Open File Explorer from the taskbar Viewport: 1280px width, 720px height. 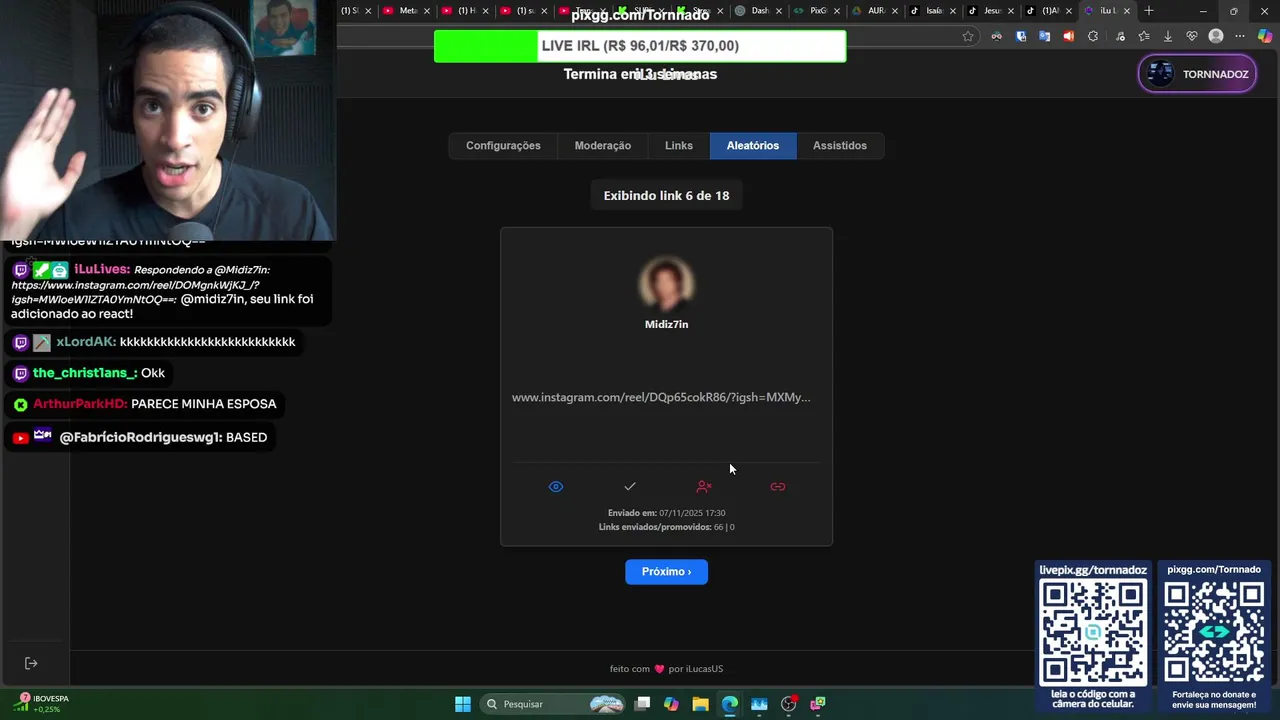pos(700,704)
